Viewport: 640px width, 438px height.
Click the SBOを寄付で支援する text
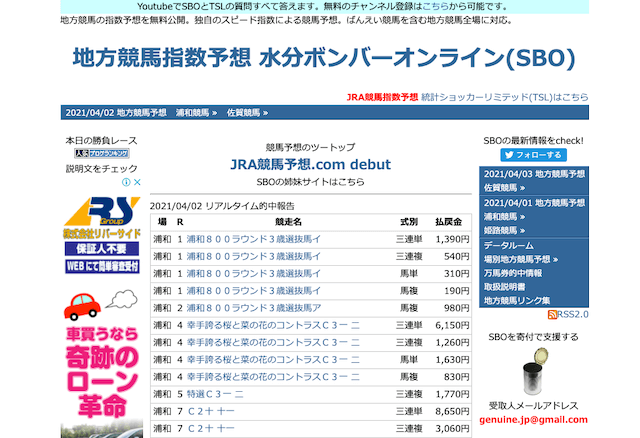point(533,337)
